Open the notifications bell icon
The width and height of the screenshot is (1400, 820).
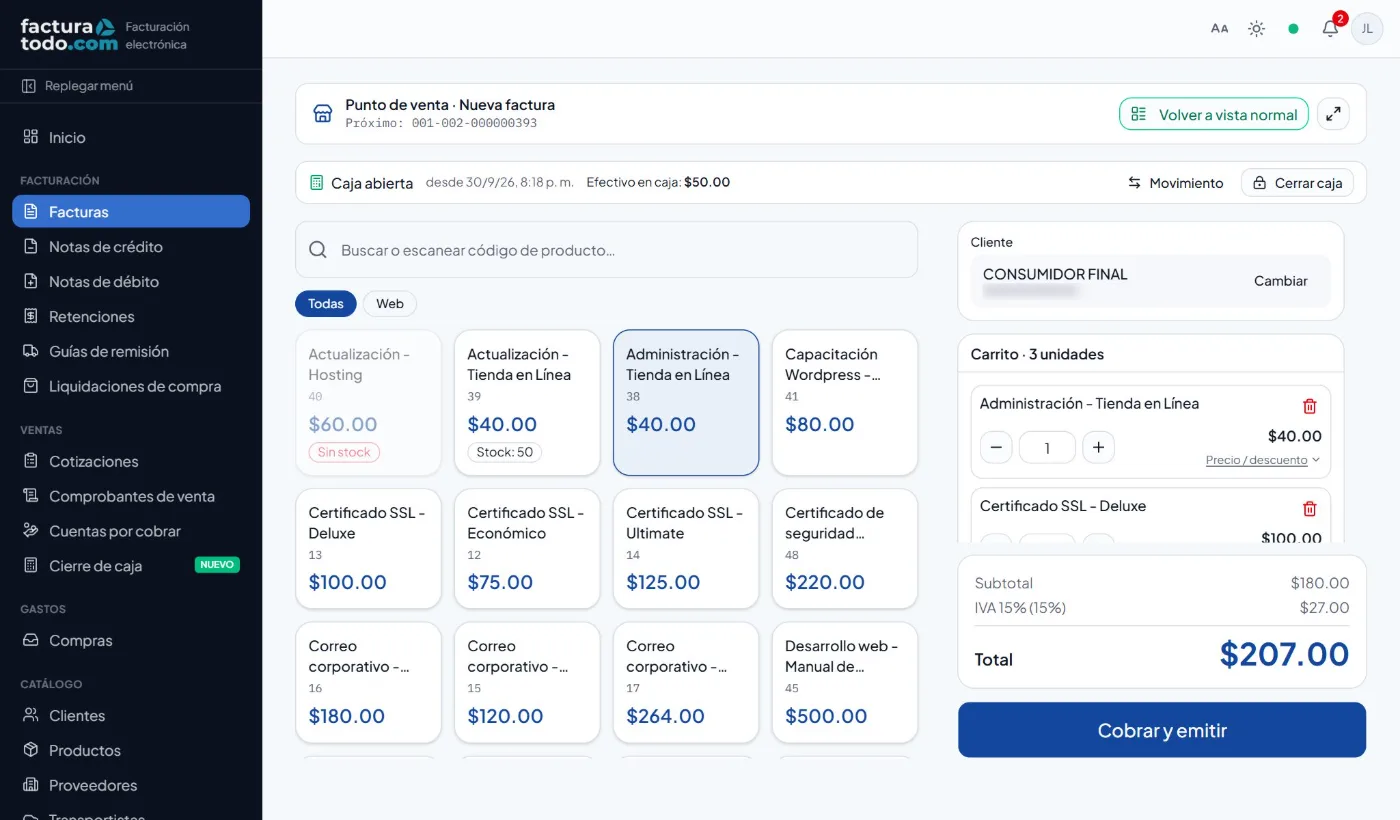tap(1330, 29)
